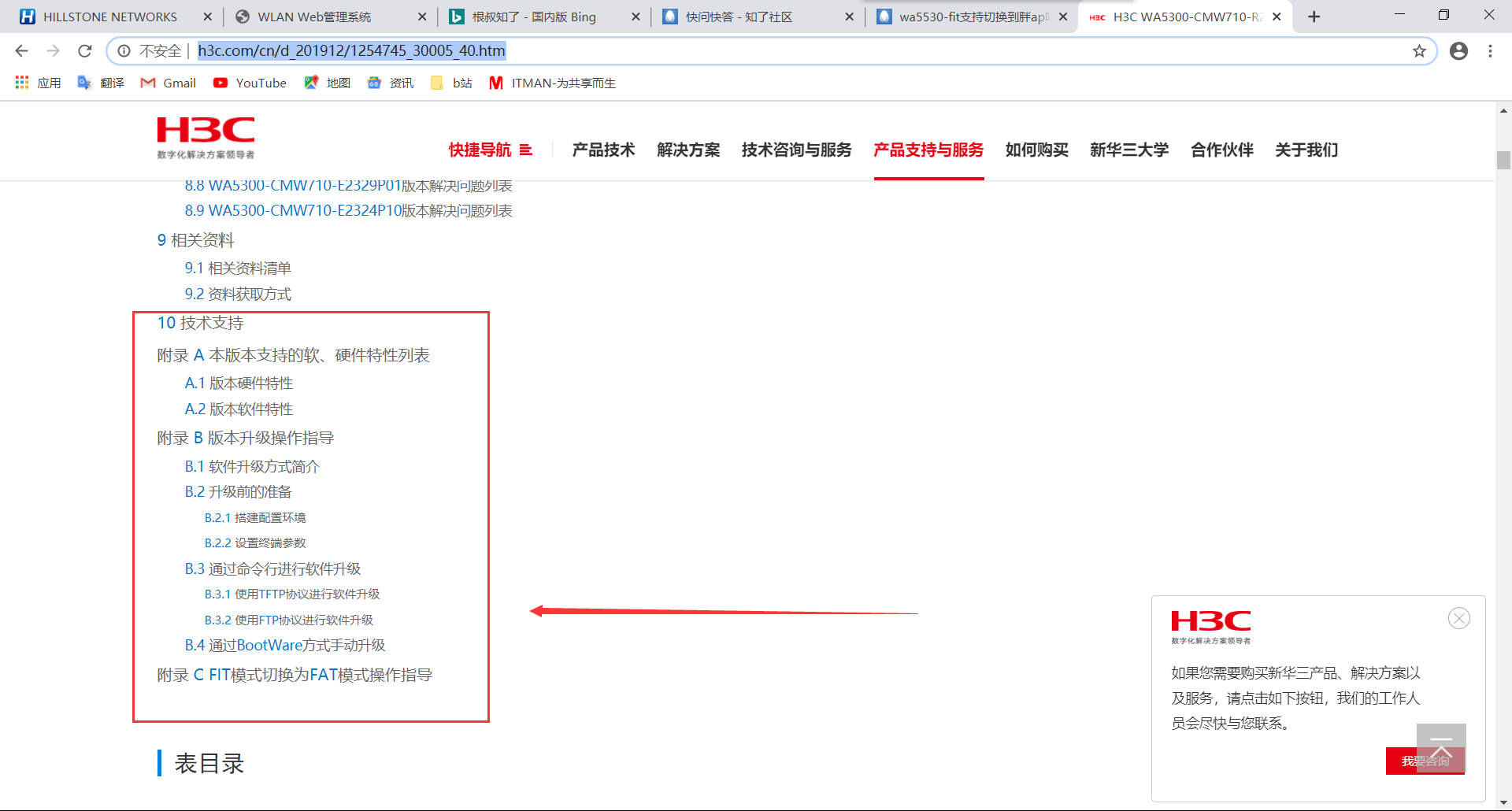The height and width of the screenshot is (811, 1512).
Task: Open the 技术咨询与服务 menu
Action: click(796, 150)
